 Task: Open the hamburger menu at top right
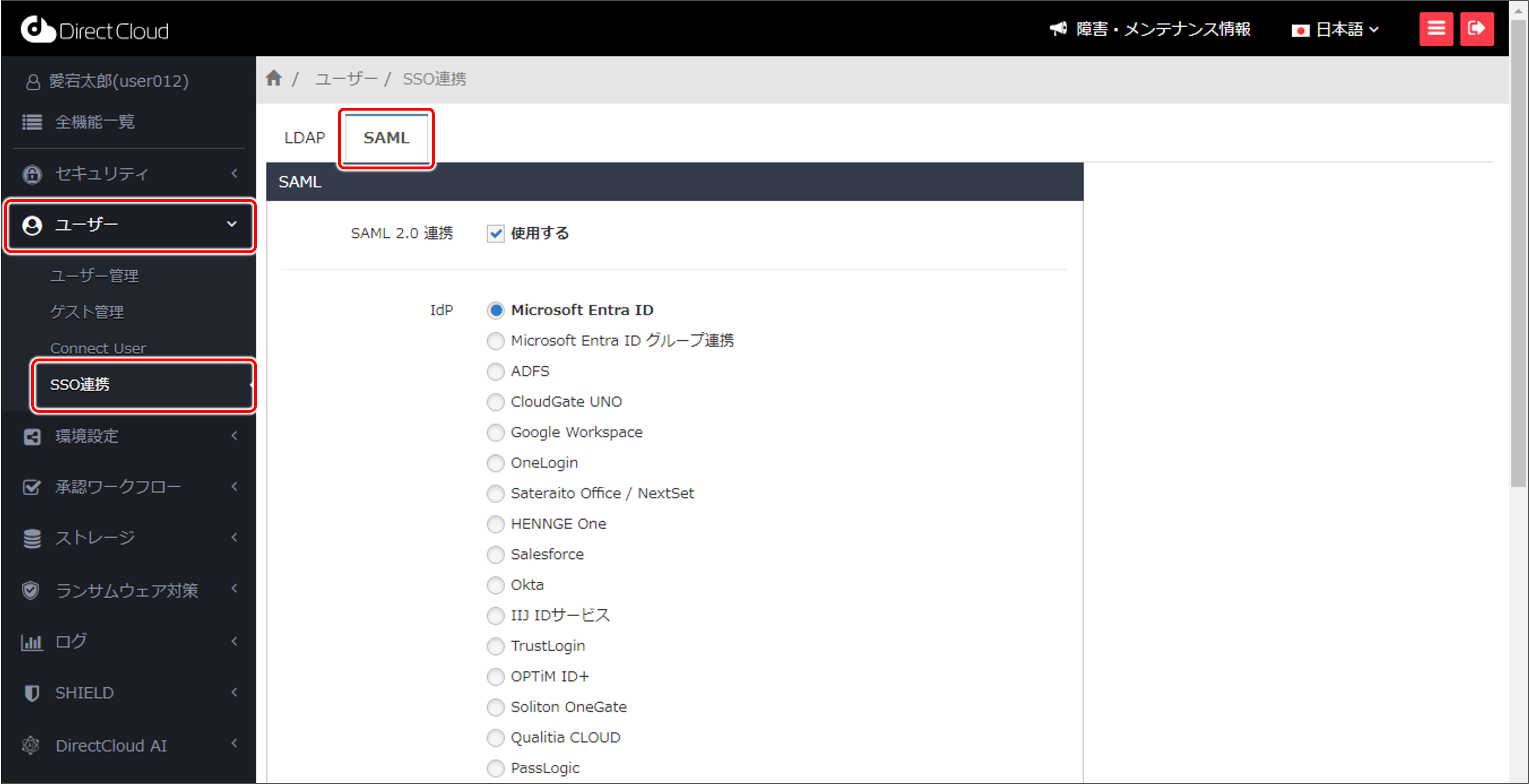pyautogui.click(x=1436, y=28)
